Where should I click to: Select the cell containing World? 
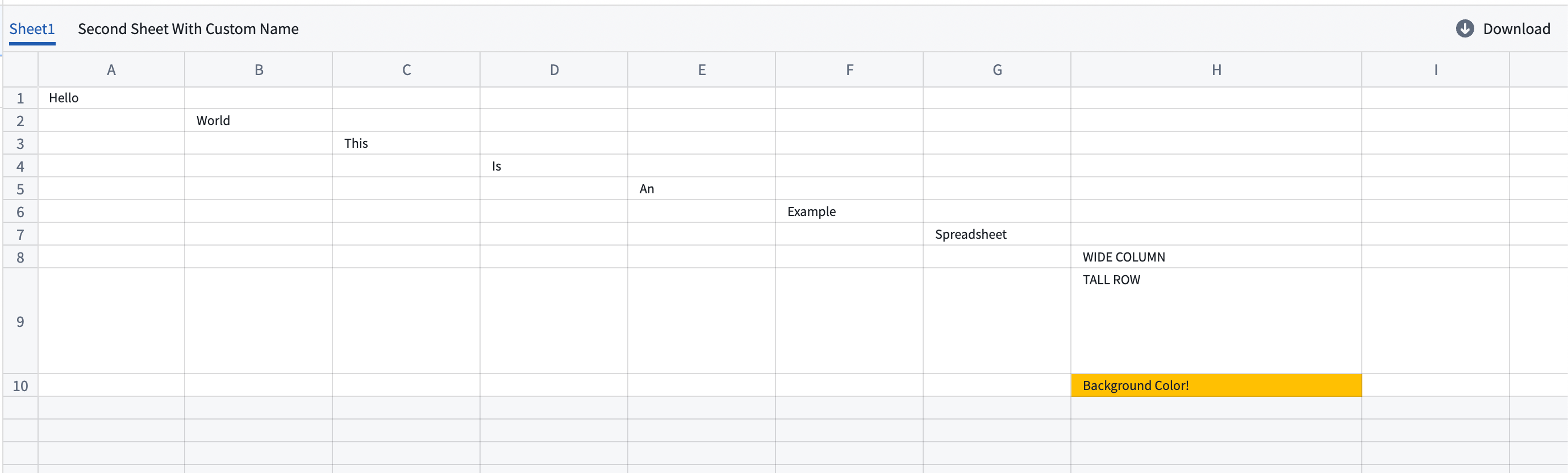point(258,120)
